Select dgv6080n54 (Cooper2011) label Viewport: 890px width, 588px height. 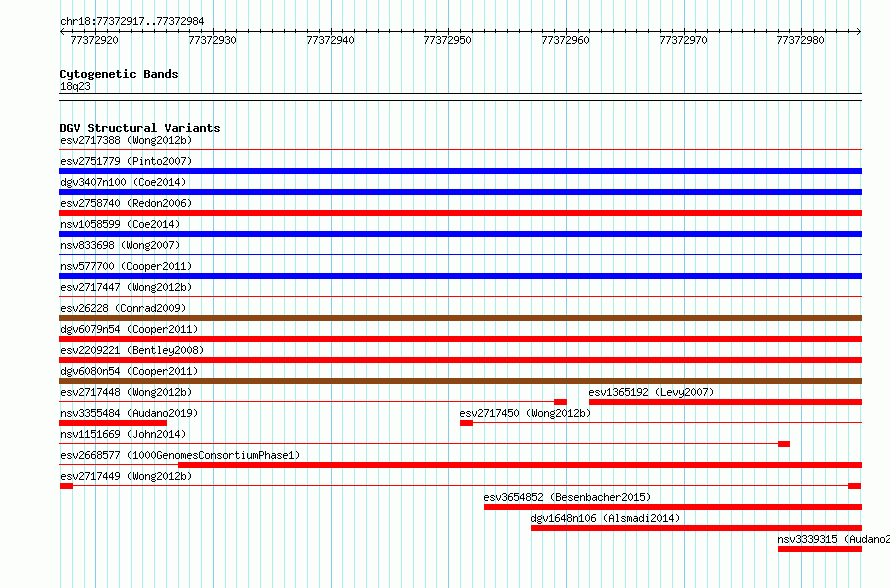(129, 371)
